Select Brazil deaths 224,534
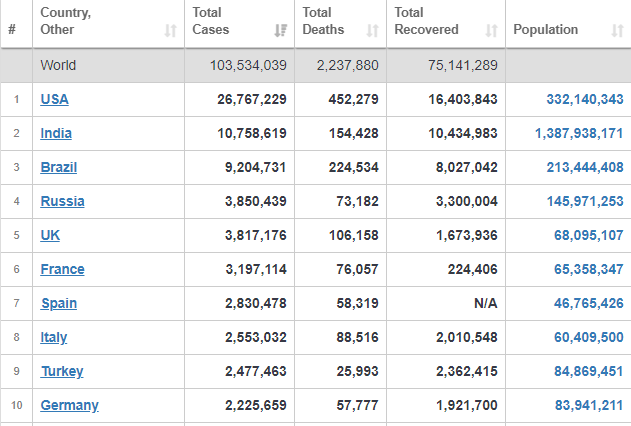The image size is (631, 426). [353, 167]
